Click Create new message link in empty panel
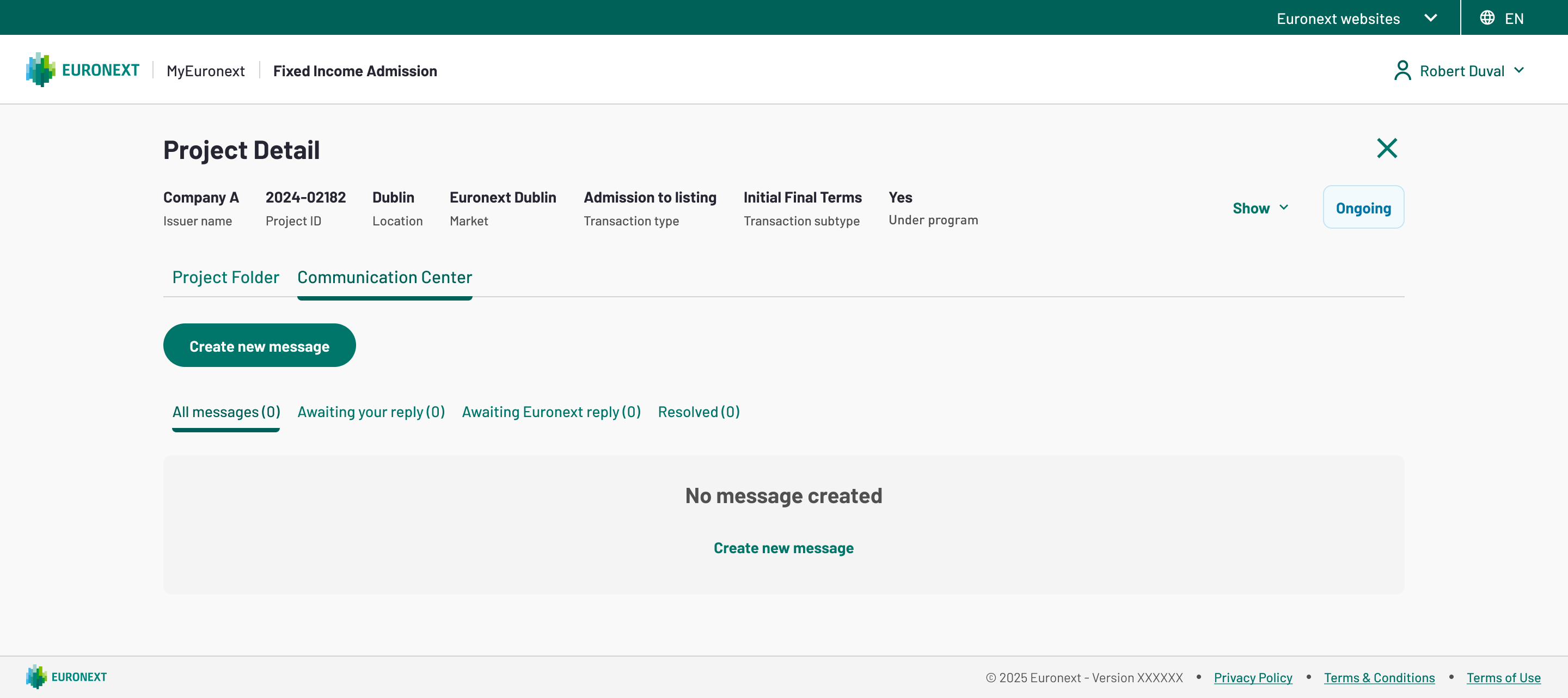The width and height of the screenshot is (1568, 698). point(783,548)
